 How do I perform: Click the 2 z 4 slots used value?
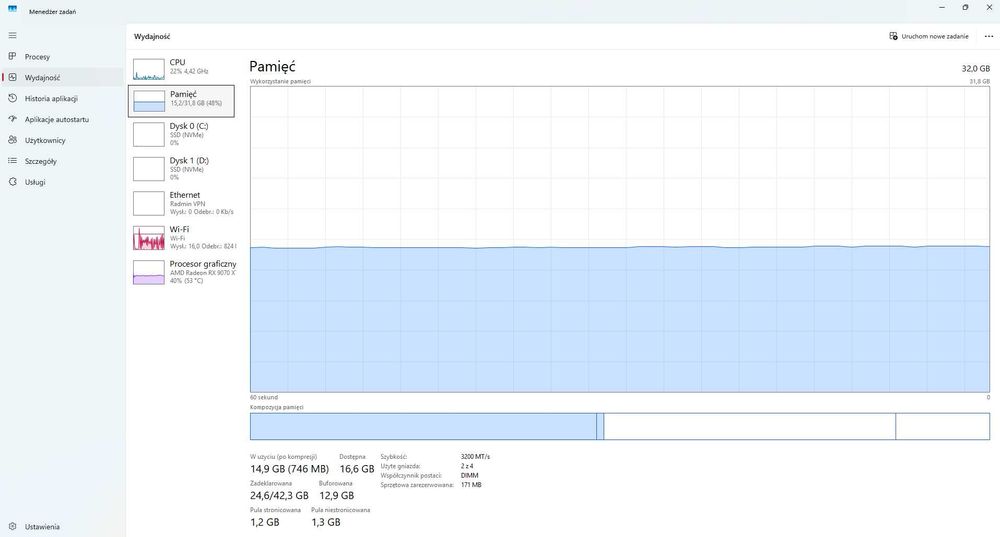[x=467, y=466]
